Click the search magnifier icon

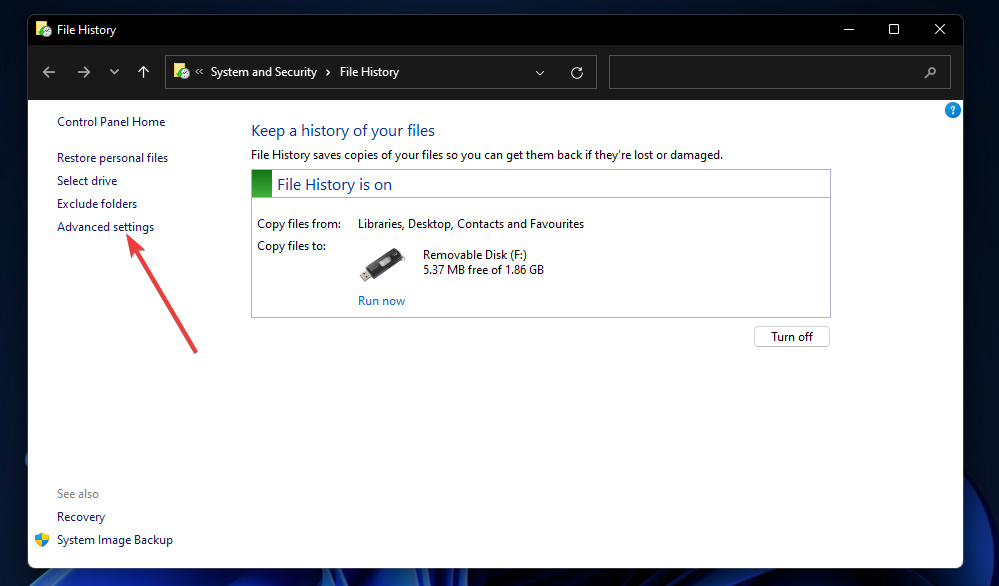click(930, 73)
